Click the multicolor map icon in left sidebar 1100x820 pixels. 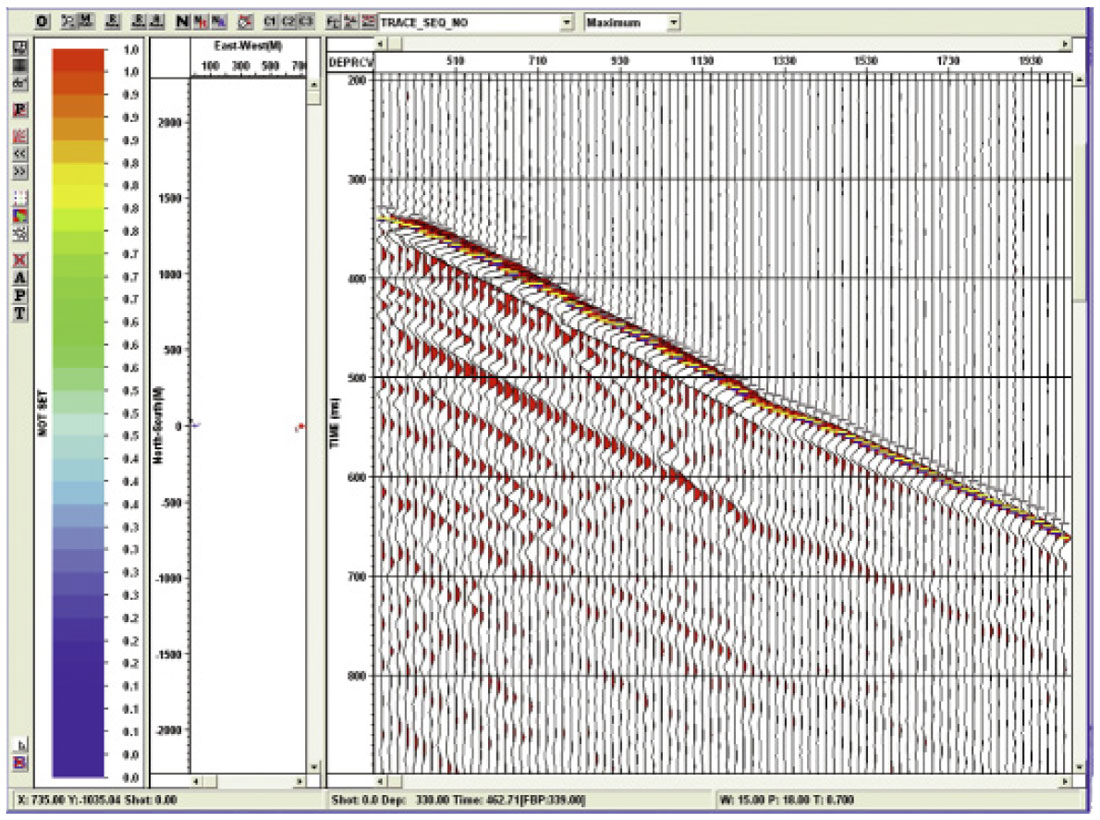(19, 216)
